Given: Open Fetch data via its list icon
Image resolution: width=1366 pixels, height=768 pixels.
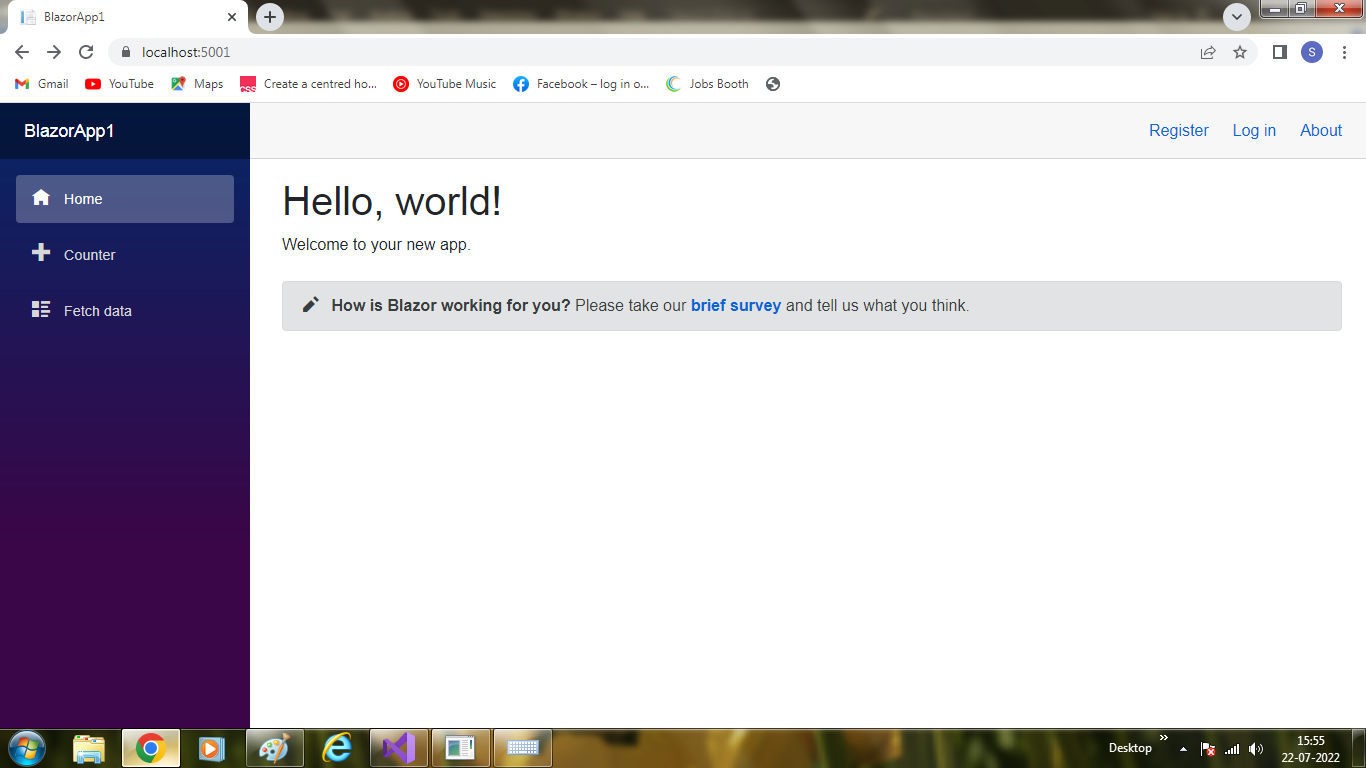Looking at the screenshot, I should point(41,310).
